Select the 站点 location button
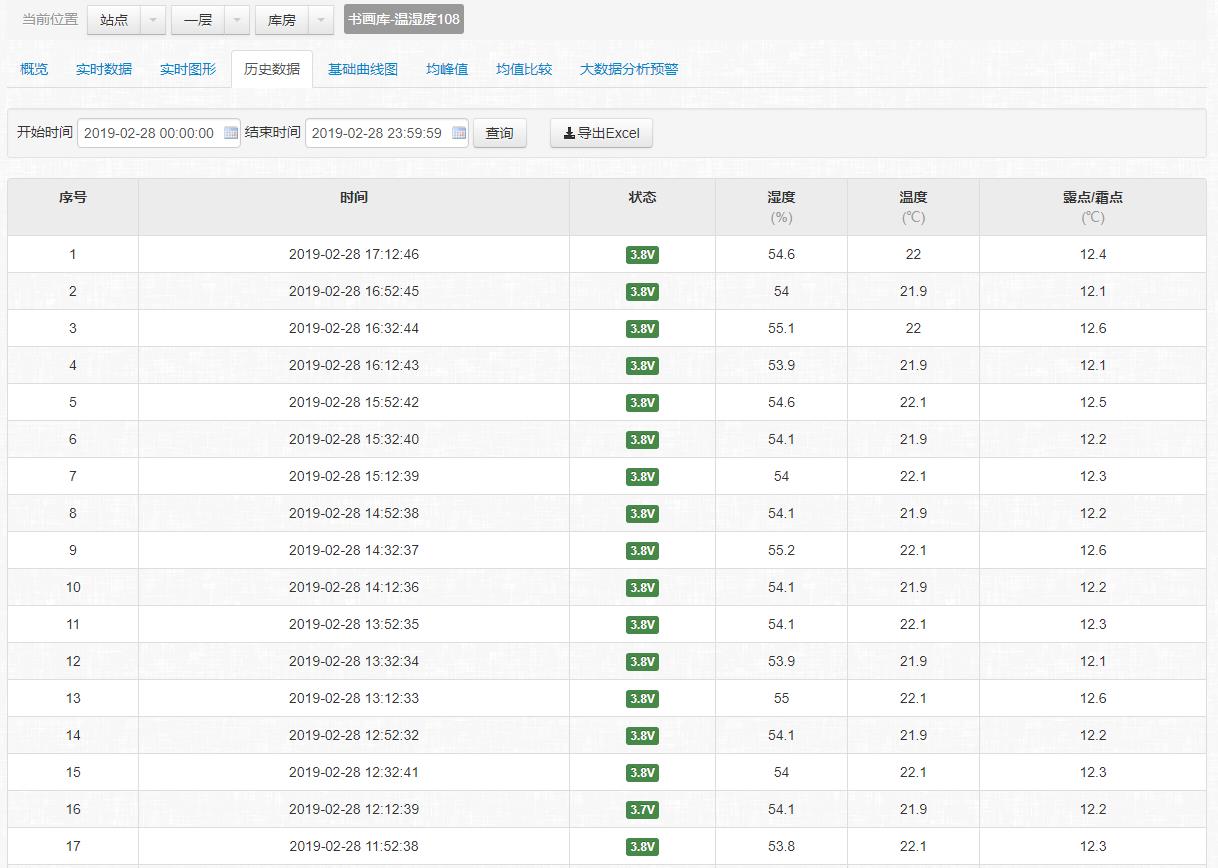The width and height of the screenshot is (1218, 868). click(114, 20)
